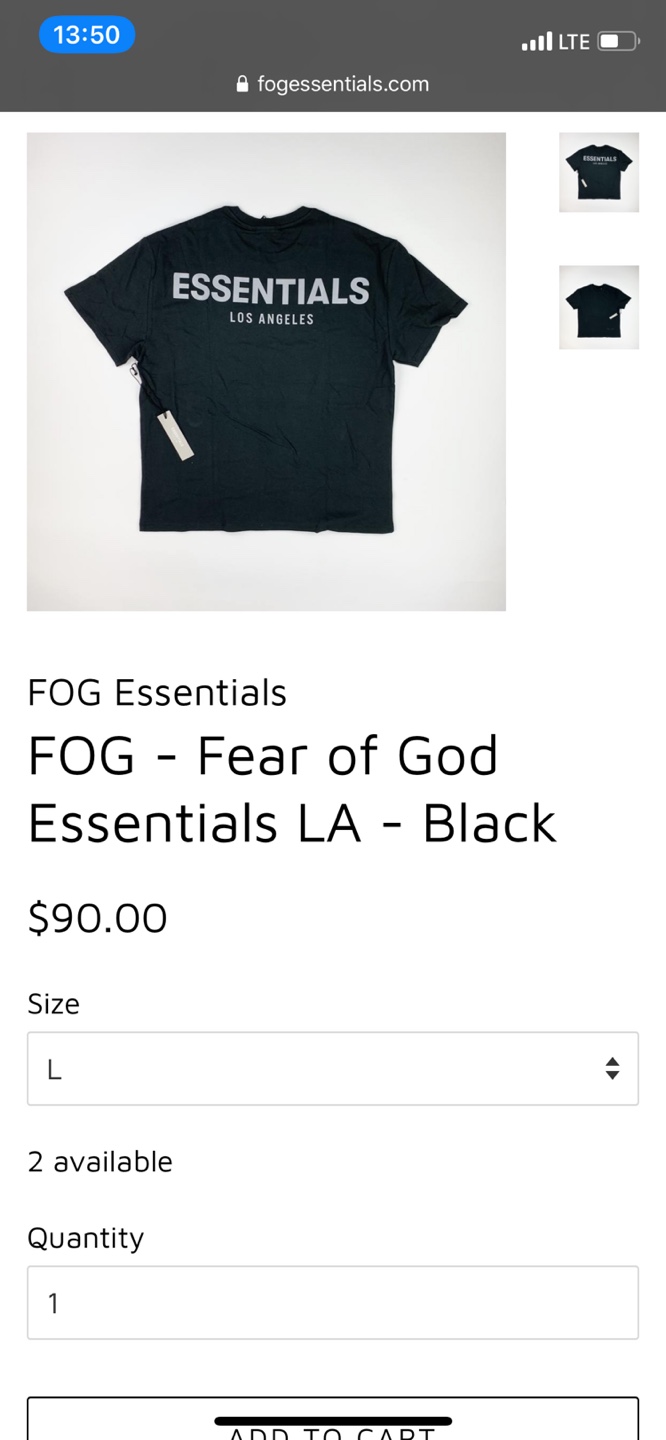Tap the cellular signal strength icon
This screenshot has height=1440, width=666.
click(537, 42)
